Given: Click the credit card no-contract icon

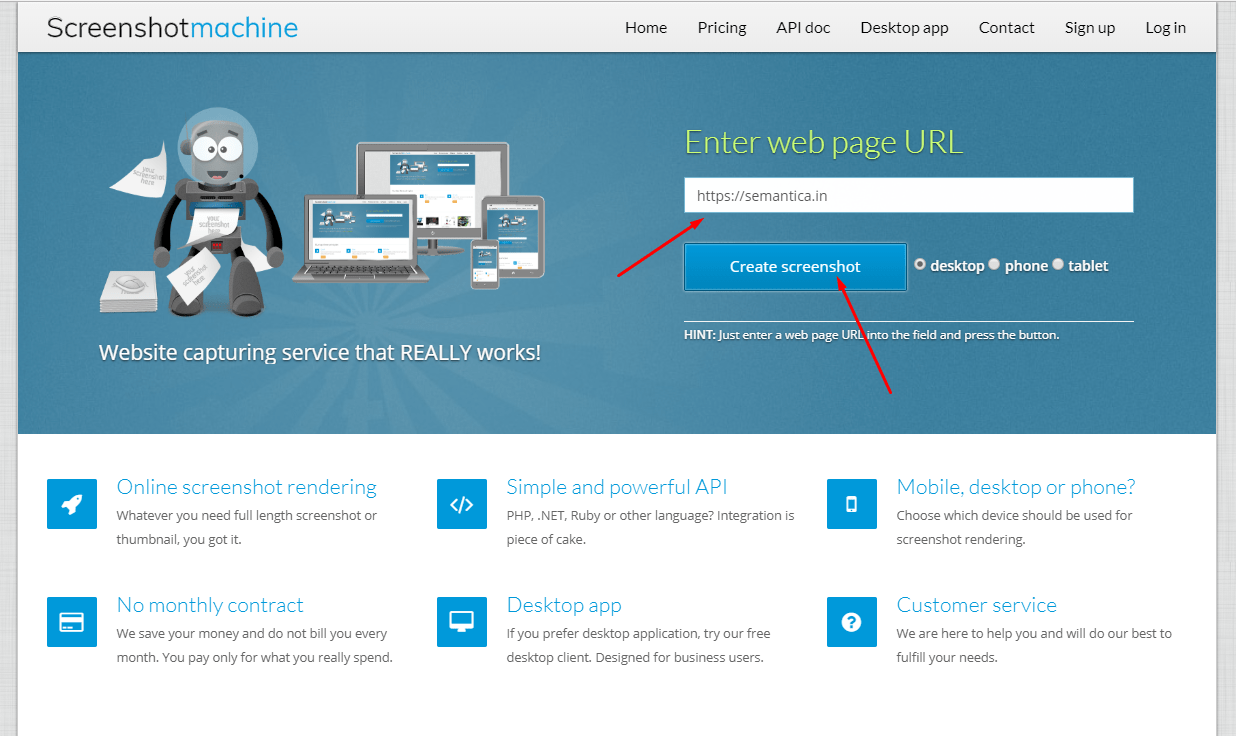Looking at the screenshot, I should click(x=72, y=622).
